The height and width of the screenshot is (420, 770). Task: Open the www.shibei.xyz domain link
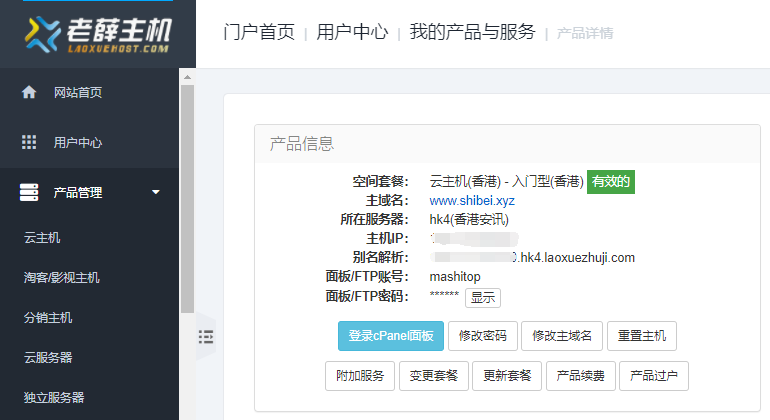coord(472,201)
